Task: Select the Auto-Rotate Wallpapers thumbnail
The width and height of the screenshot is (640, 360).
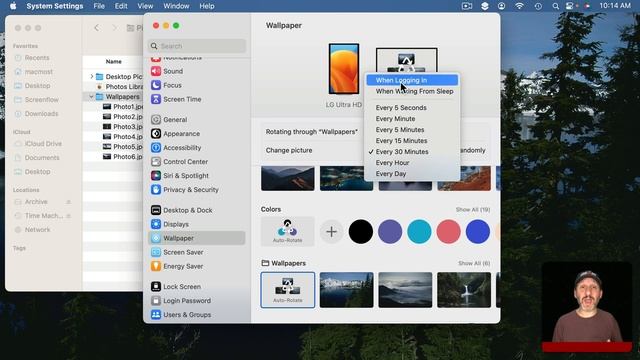Action: (288, 290)
